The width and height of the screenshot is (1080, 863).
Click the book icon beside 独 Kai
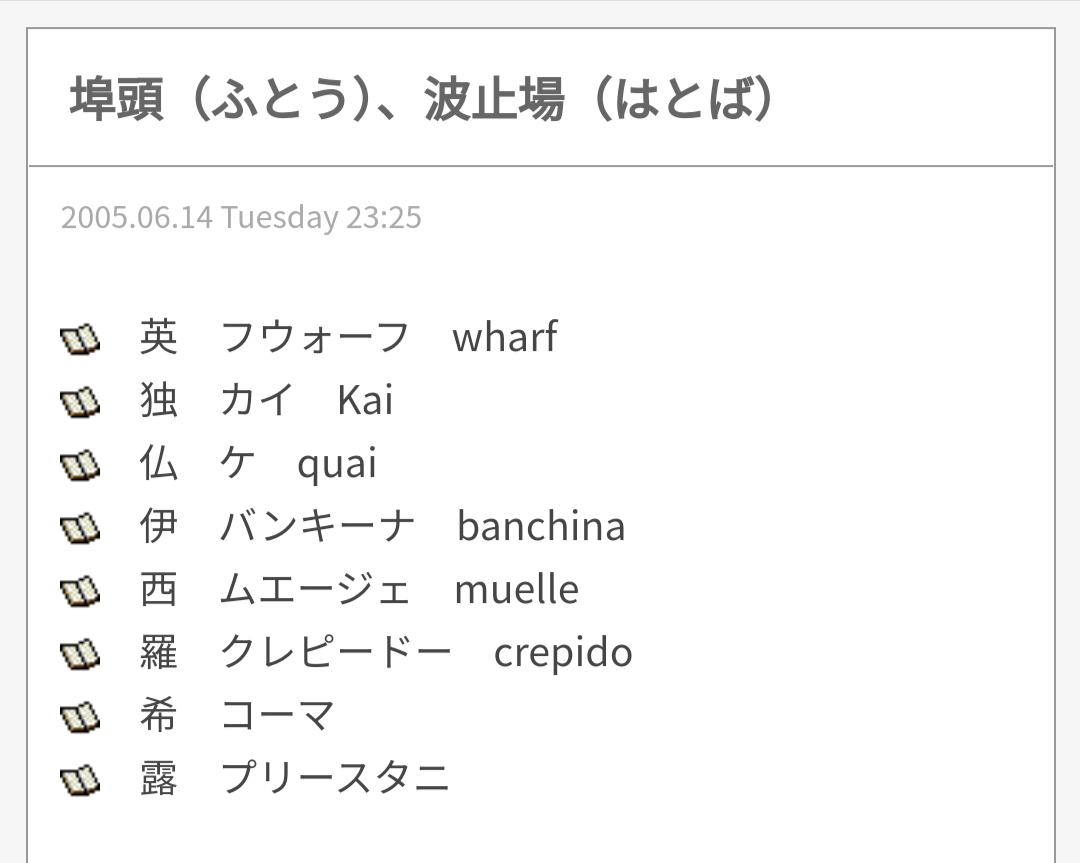coord(80,402)
